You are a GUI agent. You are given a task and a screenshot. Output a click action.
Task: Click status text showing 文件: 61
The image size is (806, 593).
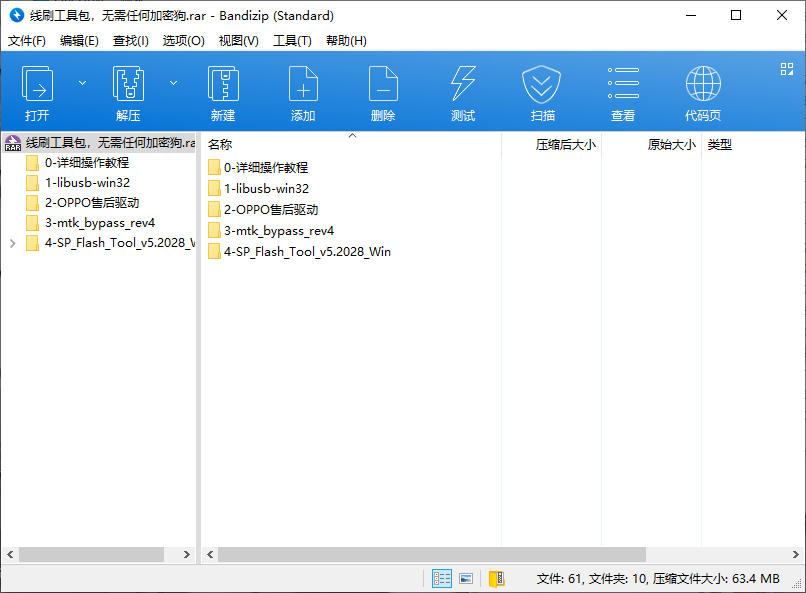point(559,579)
